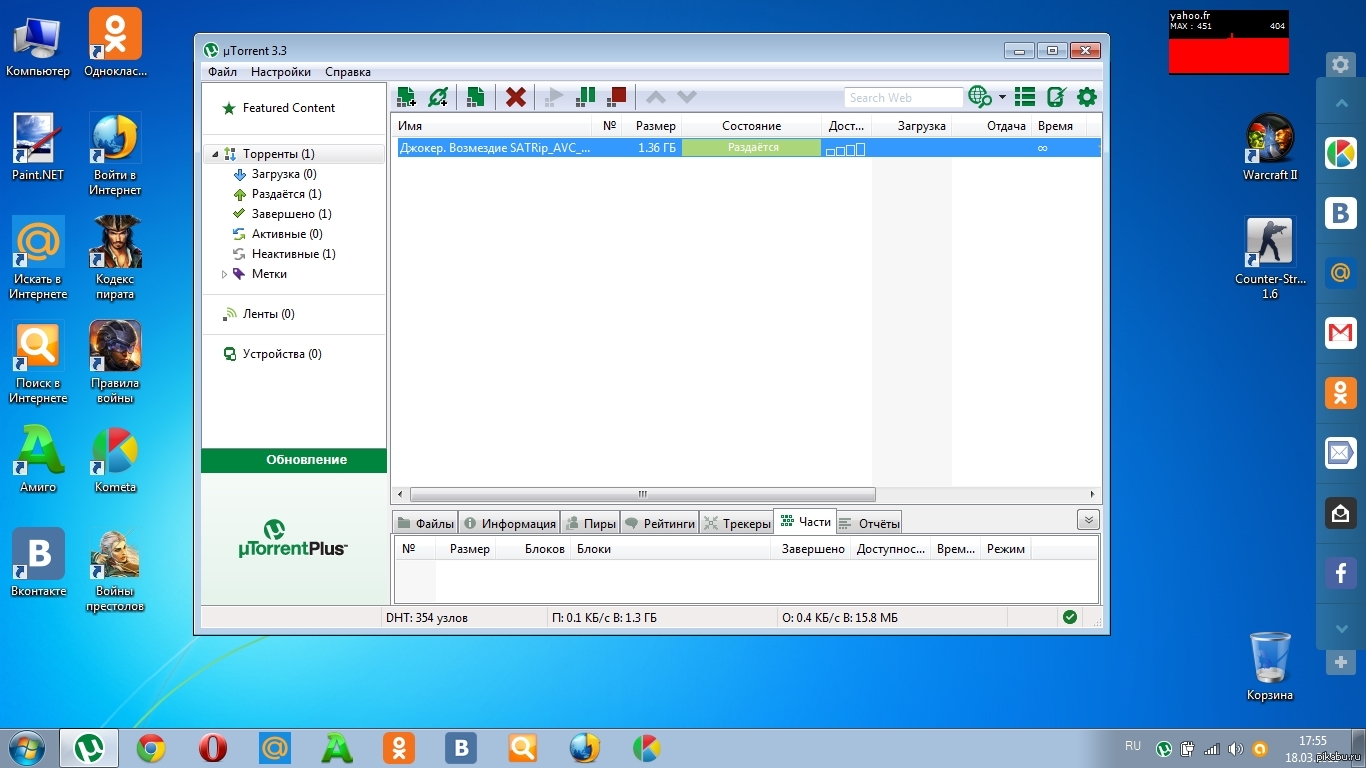Collapse the Торренты tree node
The image size is (1366, 768).
pos(214,155)
